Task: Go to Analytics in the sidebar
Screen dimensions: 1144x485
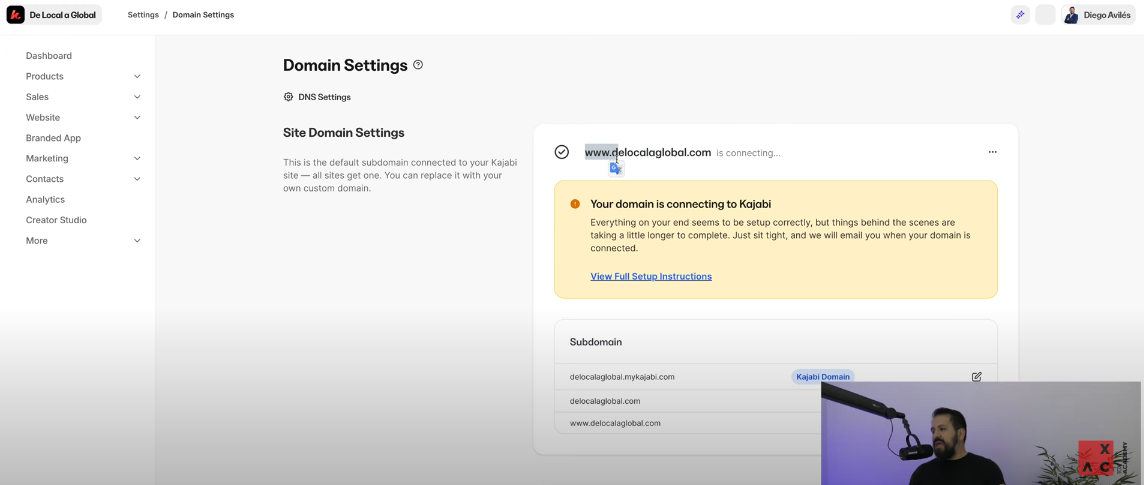Action: click(45, 200)
